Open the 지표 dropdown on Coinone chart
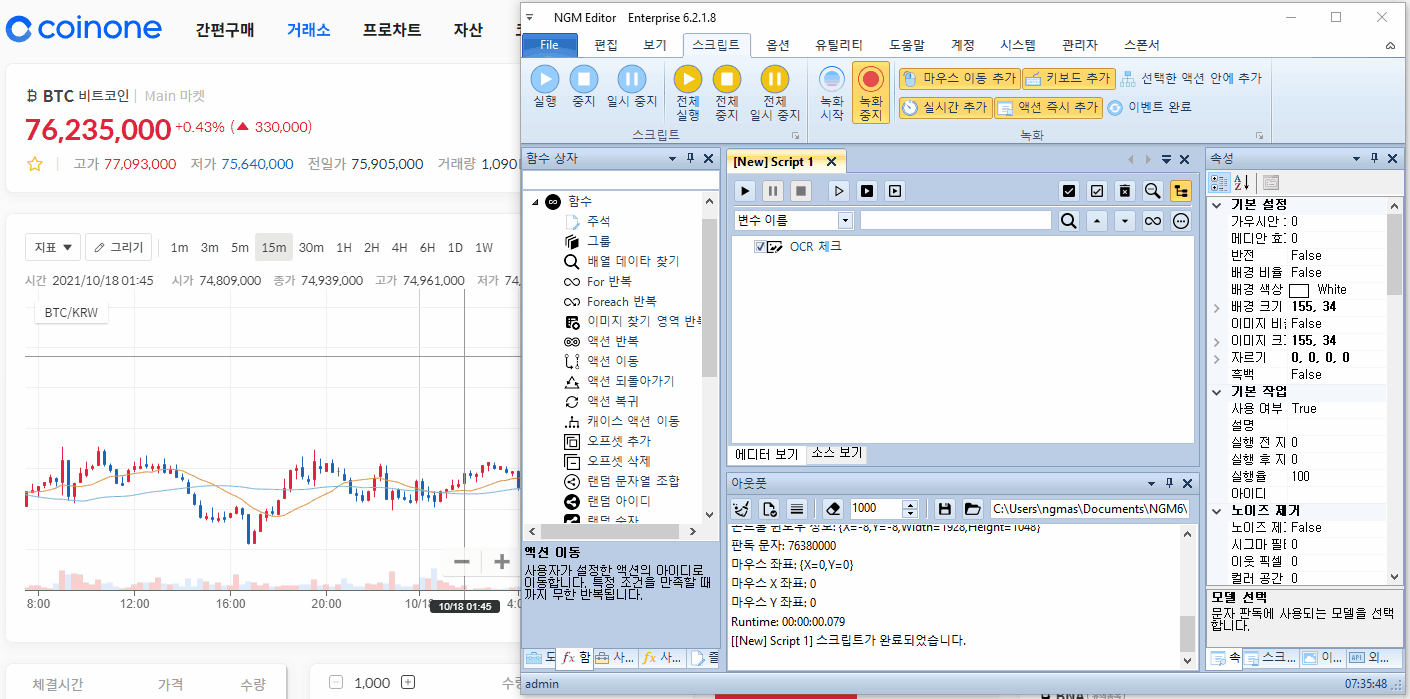Image resolution: width=1410 pixels, height=699 pixels. click(x=53, y=247)
